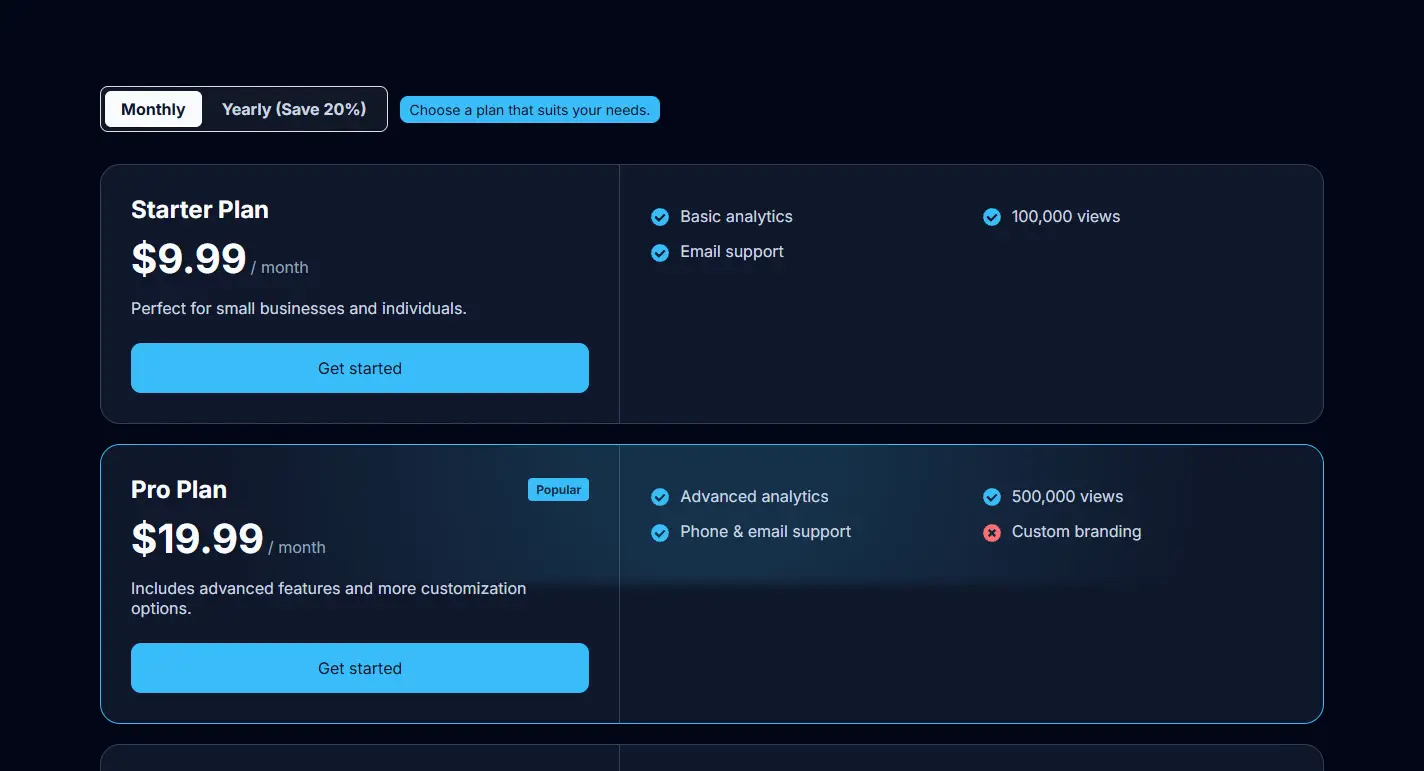This screenshot has width=1424, height=771.
Task: Select the Monthly billing toggle
Action: [x=153, y=109]
